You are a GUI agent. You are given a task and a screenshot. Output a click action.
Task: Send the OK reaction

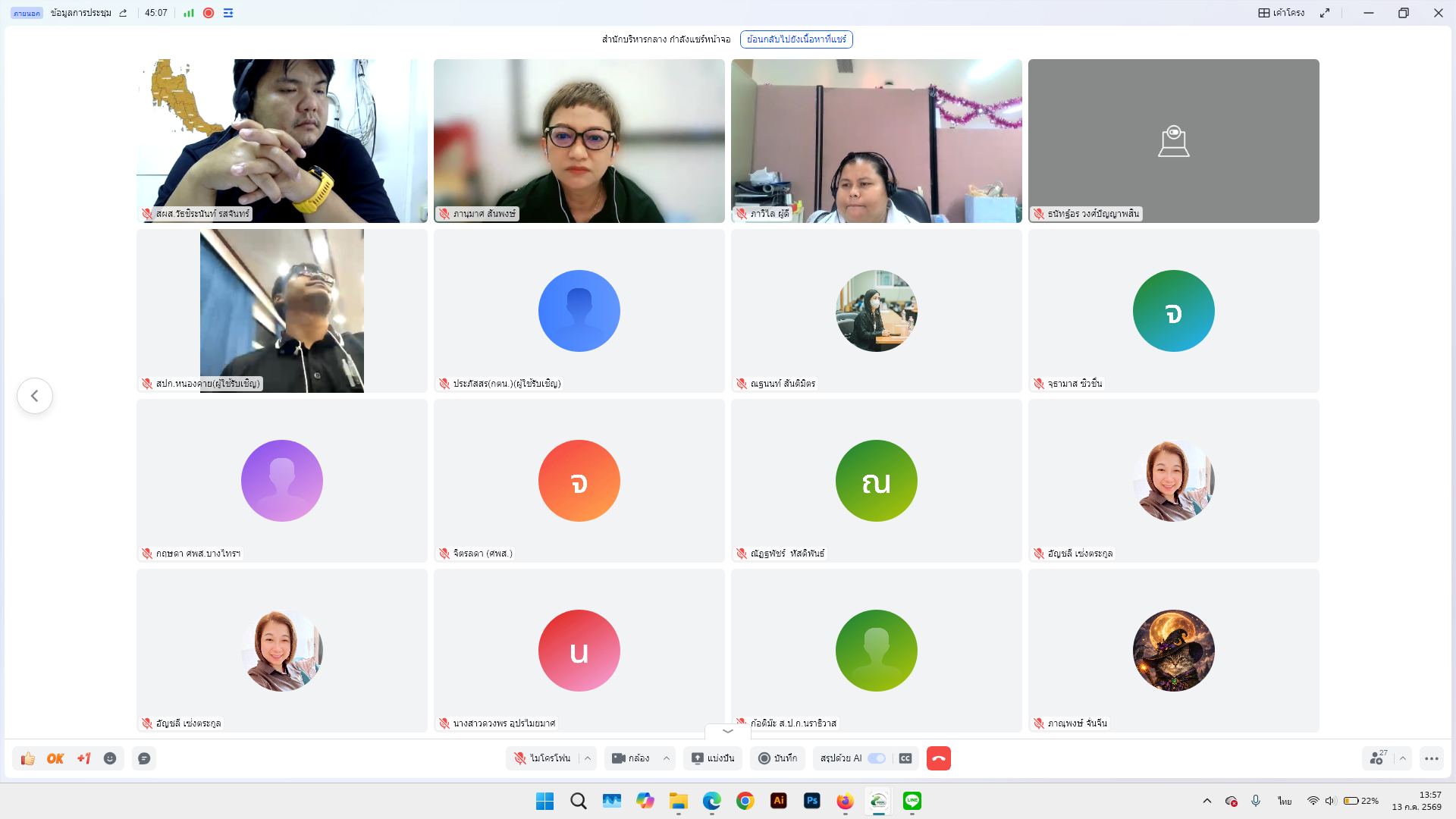55,758
